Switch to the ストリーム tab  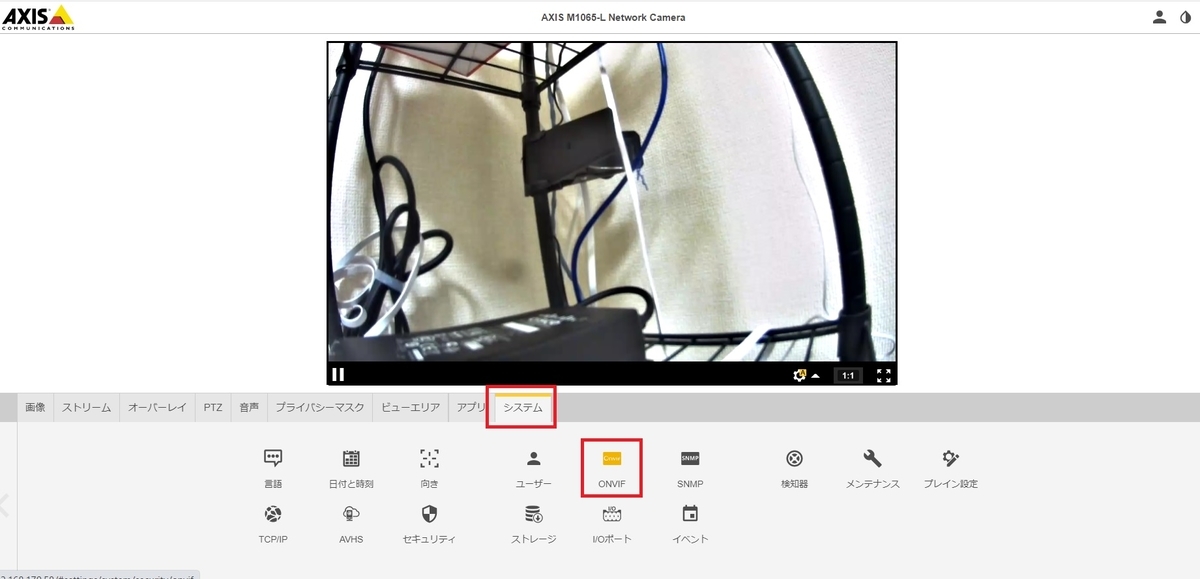pos(86,408)
